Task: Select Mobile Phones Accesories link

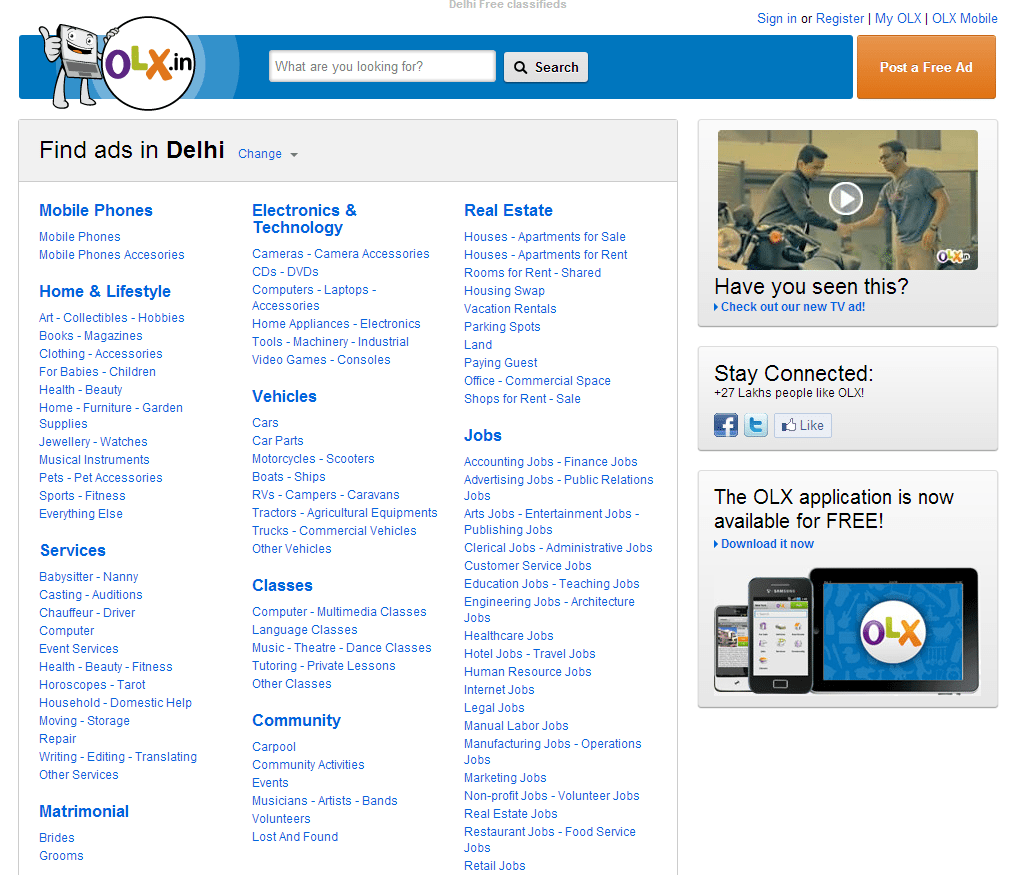Action: pos(111,255)
